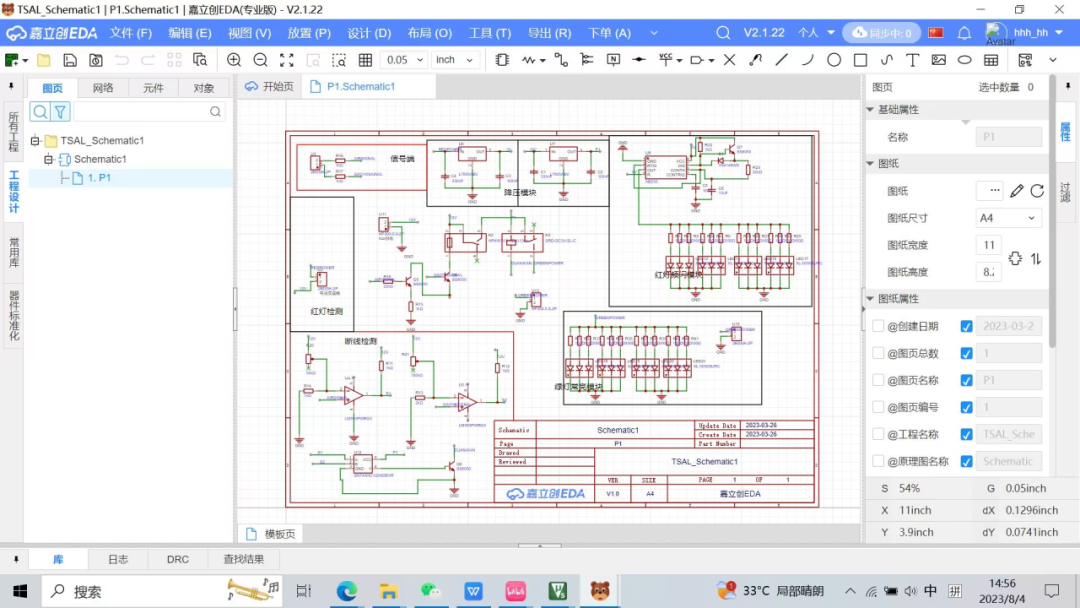Select the rectangle drawing tool
The image size is (1080, 608).
[860, 60]
